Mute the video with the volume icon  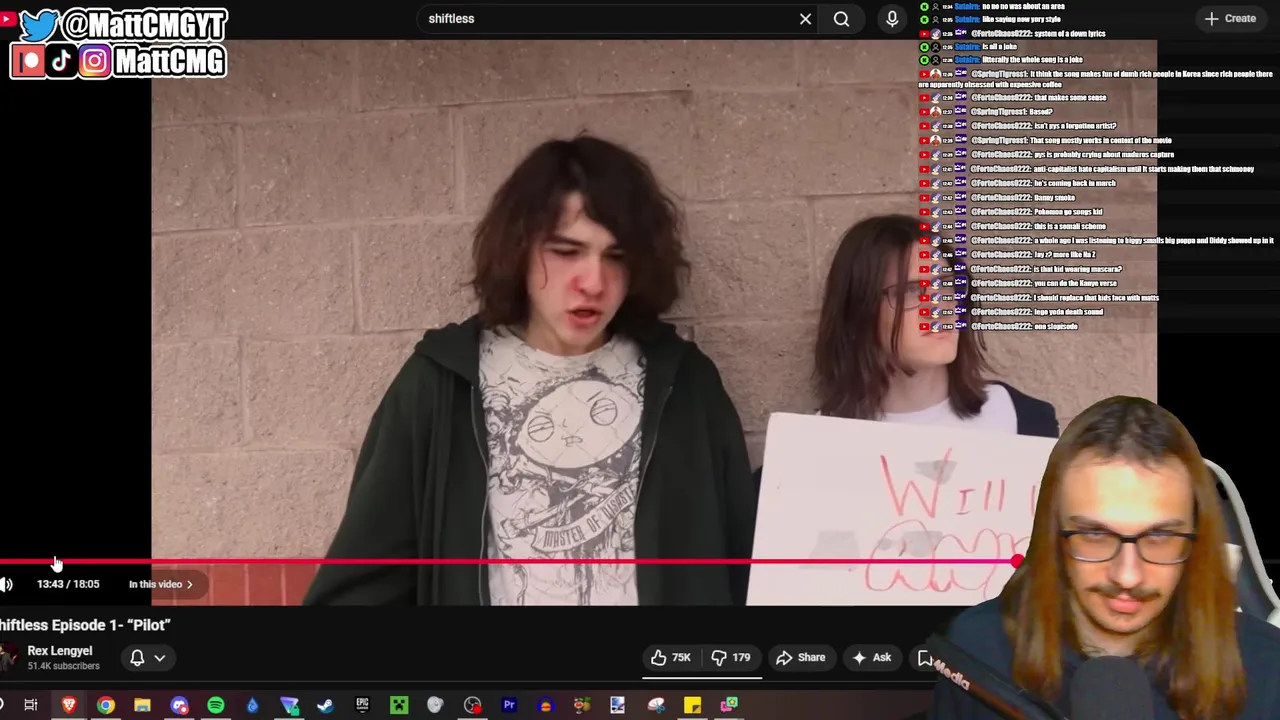point(6,584)
